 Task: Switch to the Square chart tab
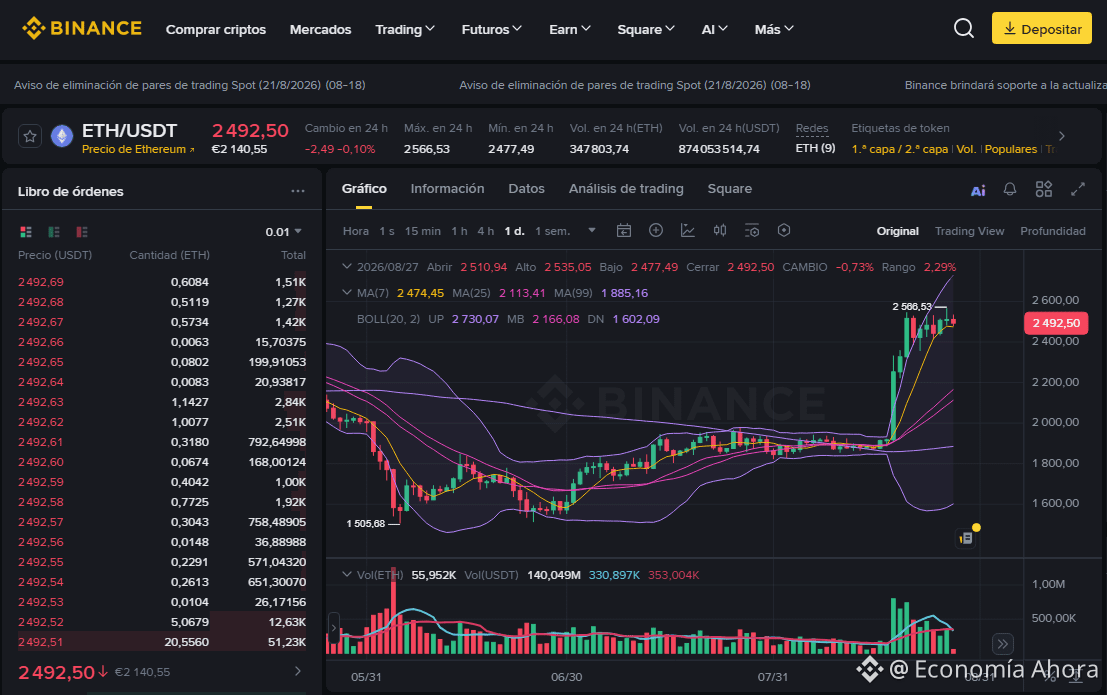click(730, 189)
